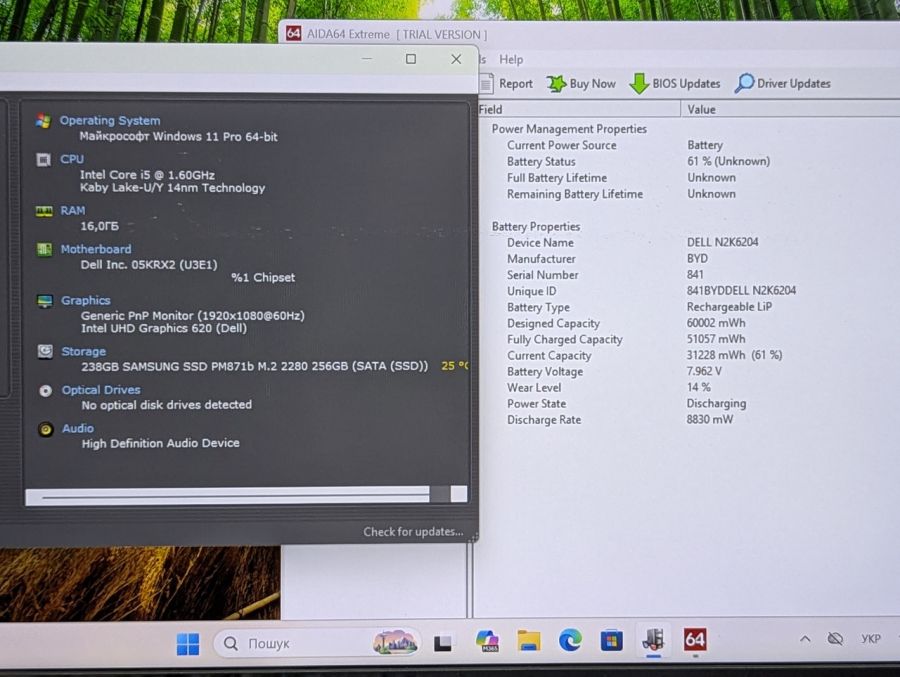Open Driver Updates in the AIDA64 toolbar
Image resolution: width=900 pixels, height=677 pixels.
(782, 83)
